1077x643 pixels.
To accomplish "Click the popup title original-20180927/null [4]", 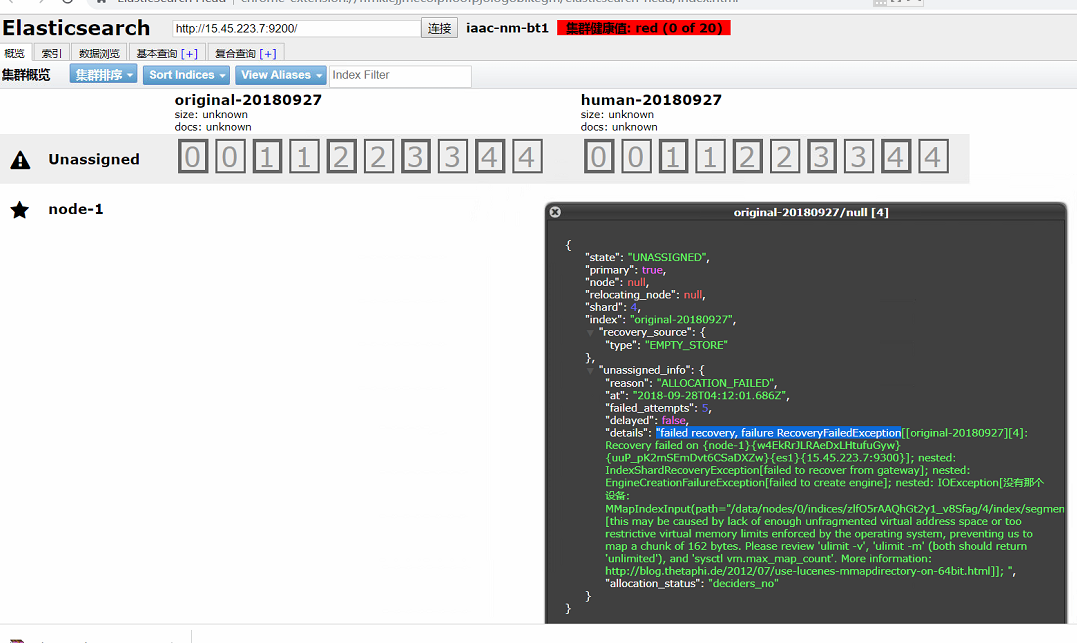I will point(811,212).
